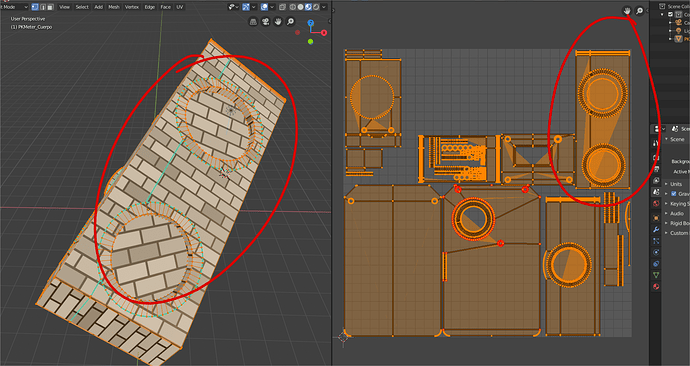Open the Particles properties tab

(656, 241)
